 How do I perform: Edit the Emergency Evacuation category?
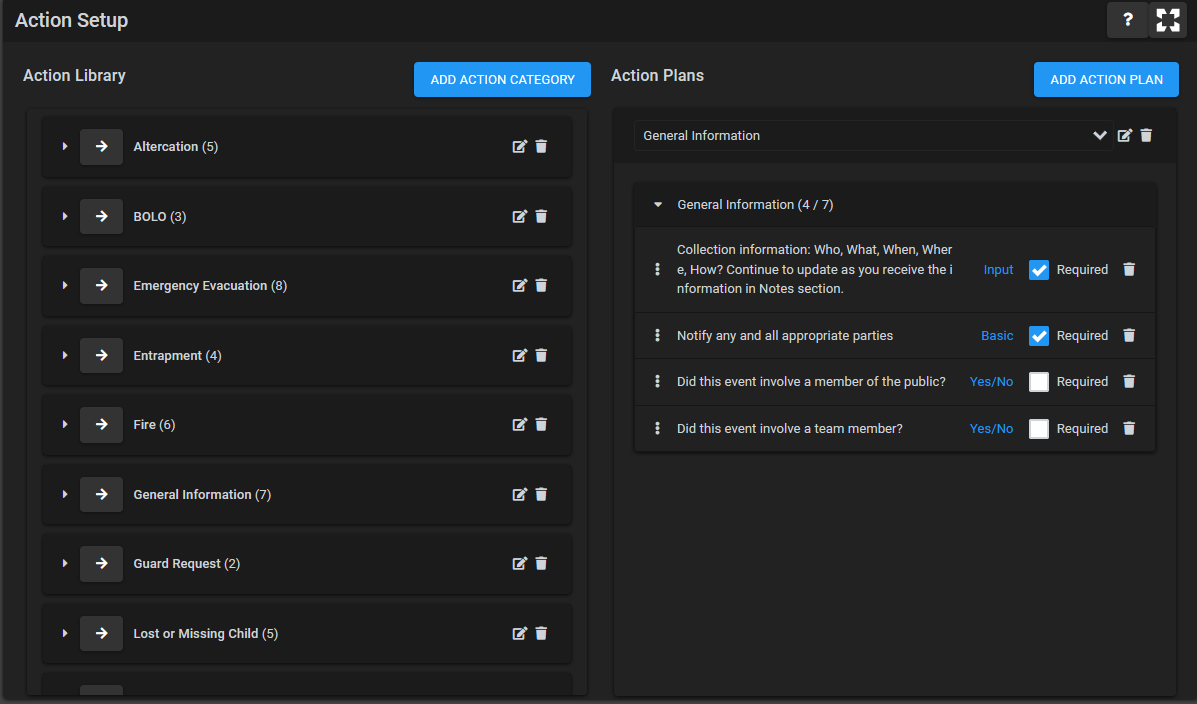519,286
